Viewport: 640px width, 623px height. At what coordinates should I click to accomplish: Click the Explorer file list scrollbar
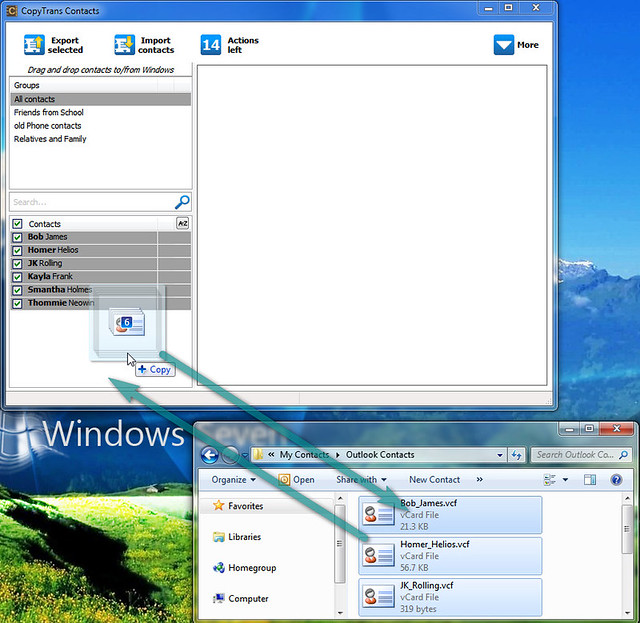627,555
